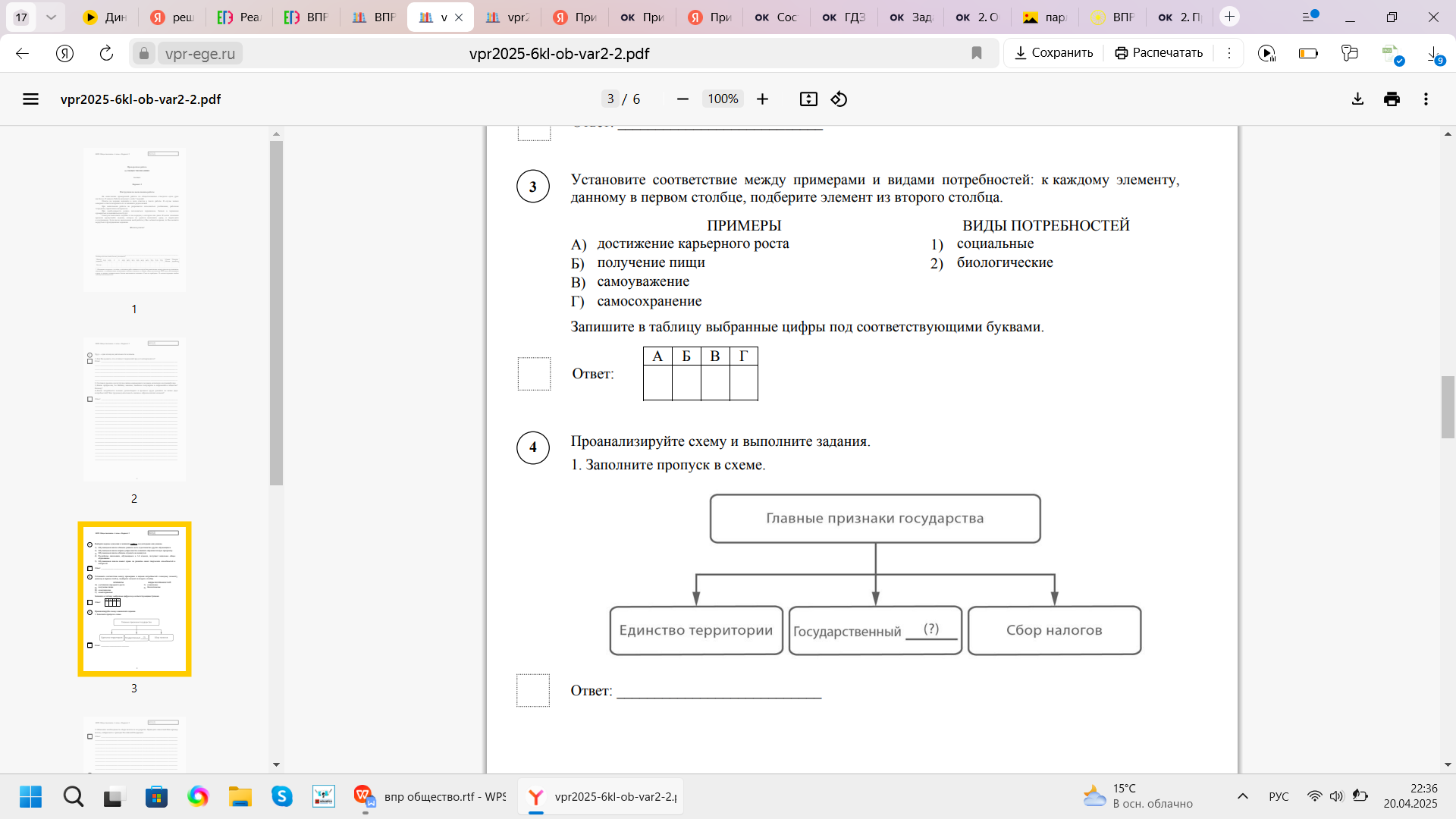This screenshot has width=1456, height=819.
Task: Download the PDF via toolbar icon
Action: point(1357,99)
